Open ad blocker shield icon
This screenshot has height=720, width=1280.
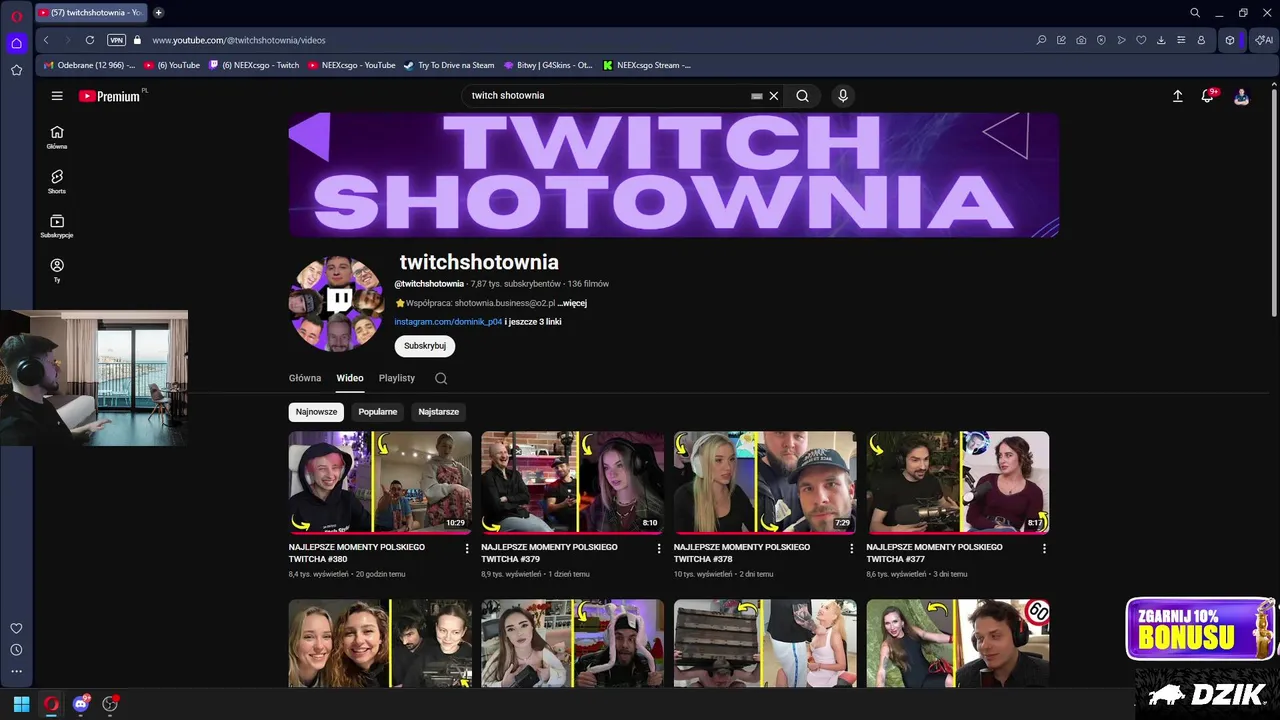coord(1101,40)
